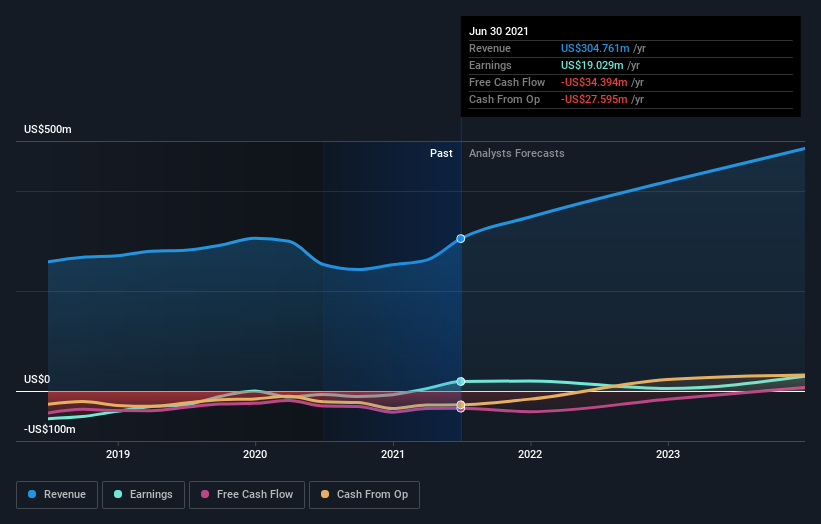
Task: Toggle the Free Cash Flow legend button
Action: 247,495
